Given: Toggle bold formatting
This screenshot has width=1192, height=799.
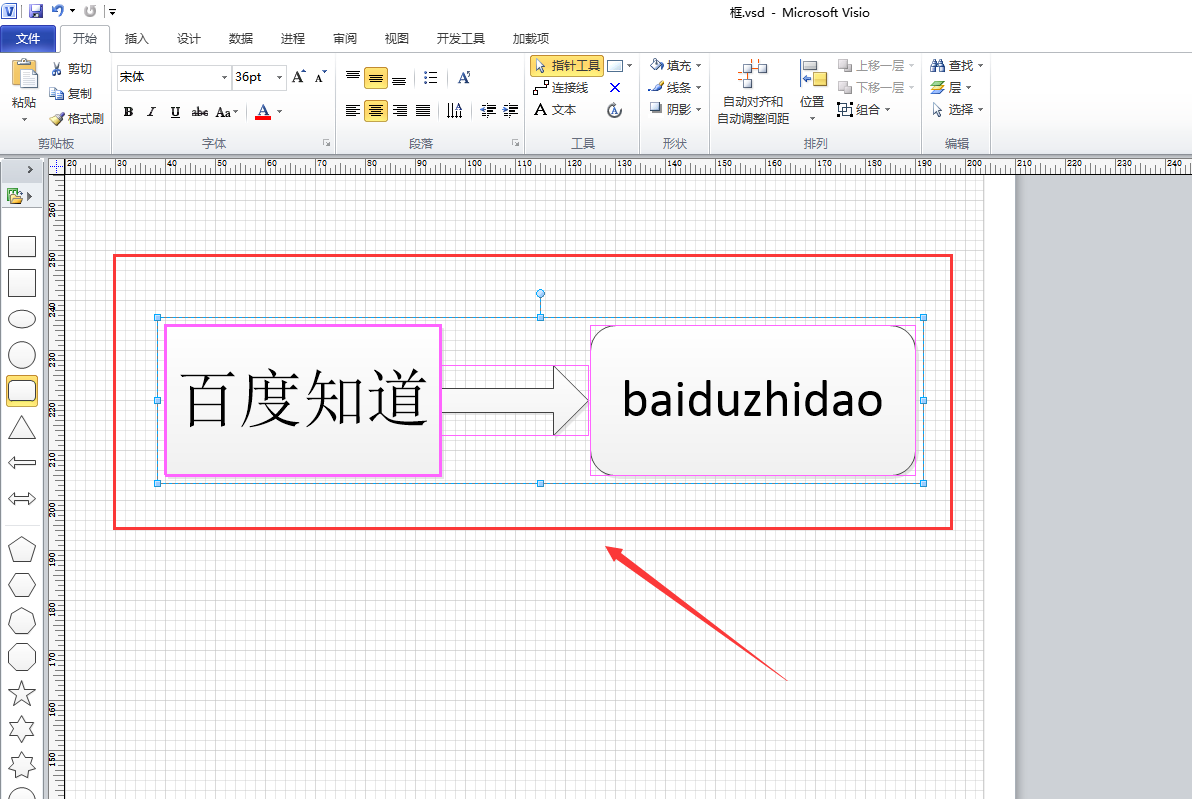Looking at the screenshot, I should 128,112.
